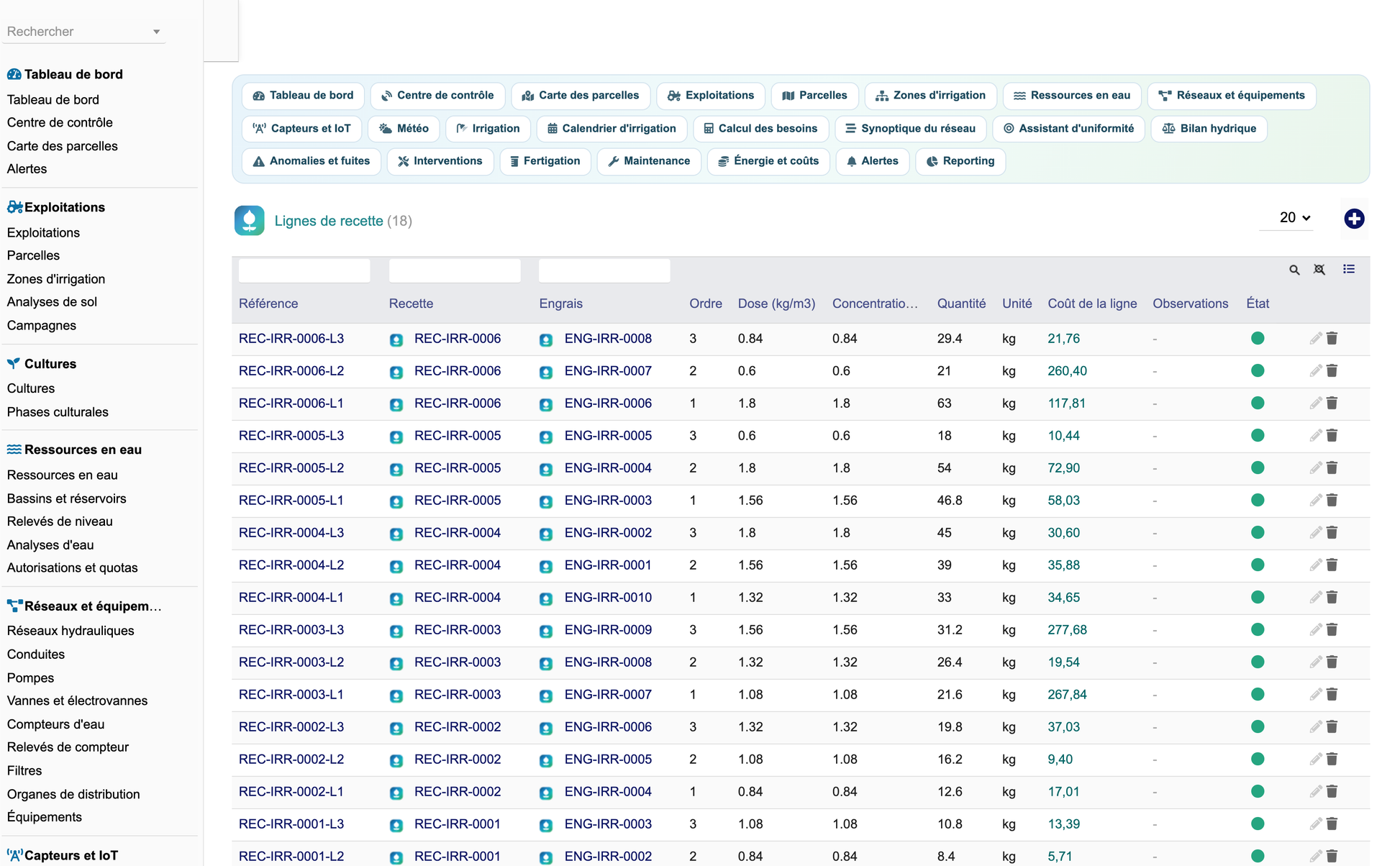Open the Rechercher dropdown
This screenshot has width=1400, height=866.
[83, 32]
